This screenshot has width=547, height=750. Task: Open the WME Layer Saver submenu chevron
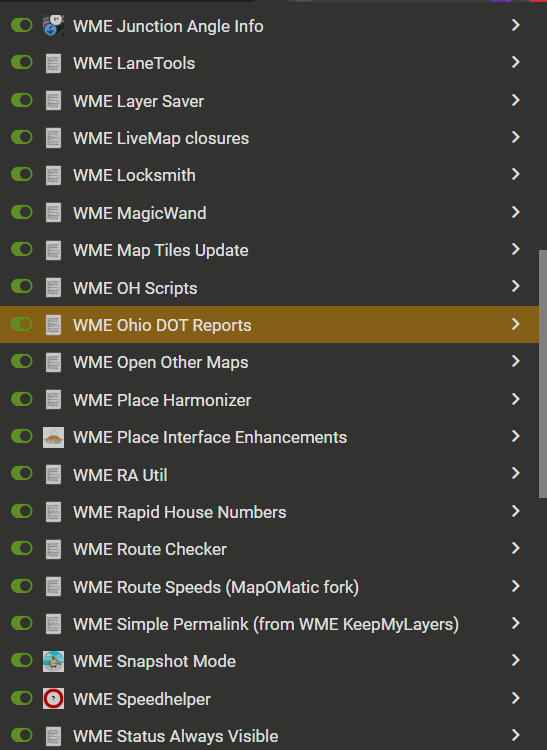coord(515,100)
